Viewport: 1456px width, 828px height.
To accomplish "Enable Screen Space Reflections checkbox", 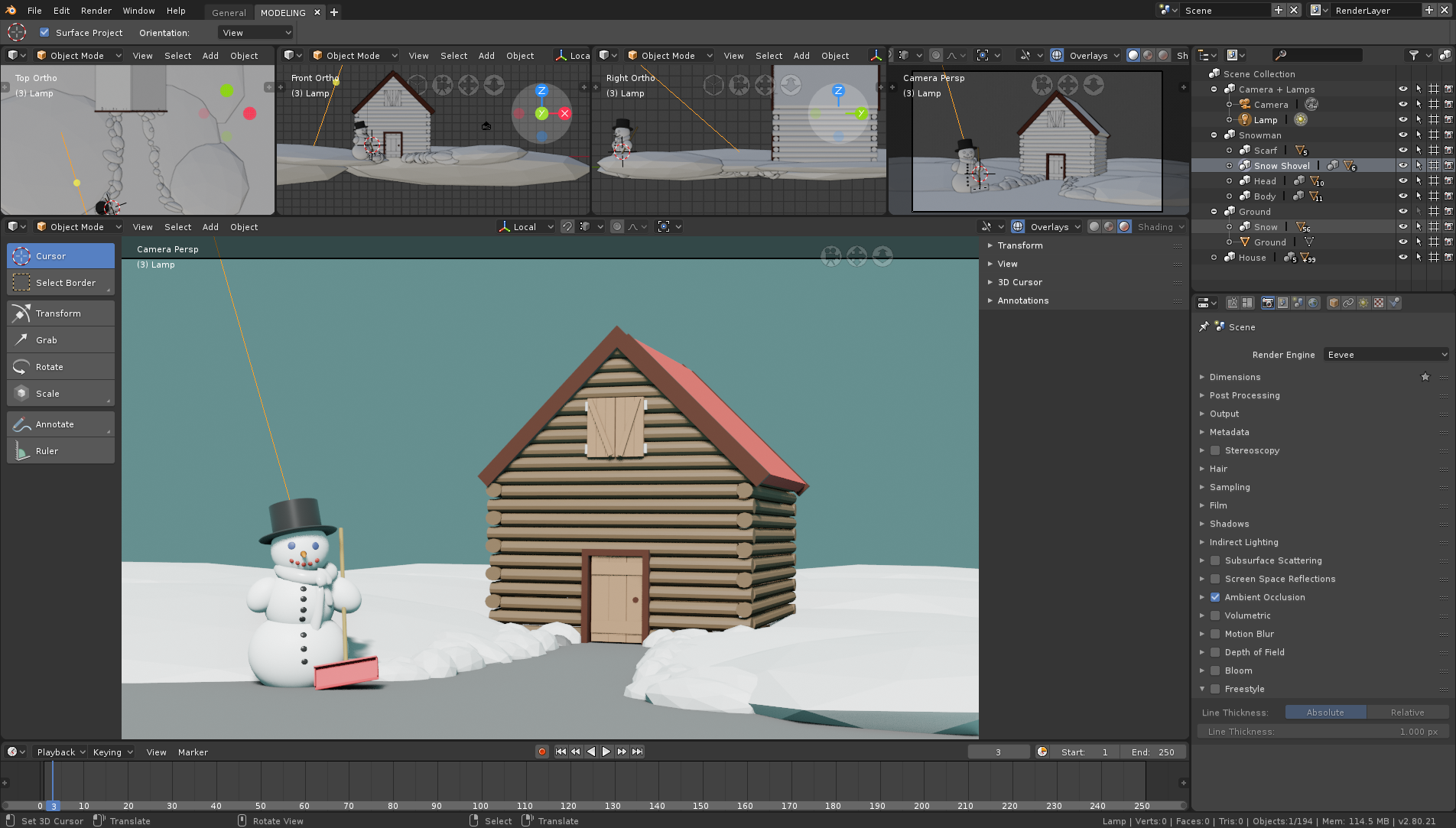I will pos(1215,579).
